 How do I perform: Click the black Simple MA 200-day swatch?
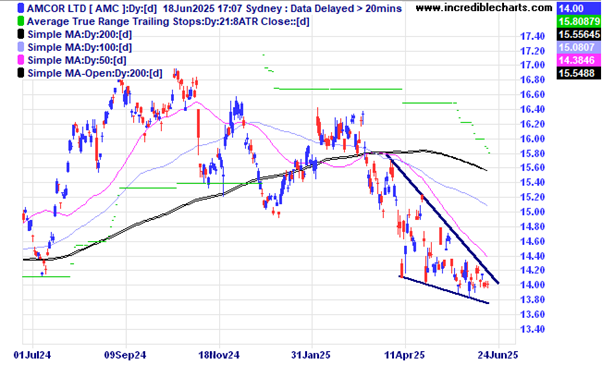(21, 34)
